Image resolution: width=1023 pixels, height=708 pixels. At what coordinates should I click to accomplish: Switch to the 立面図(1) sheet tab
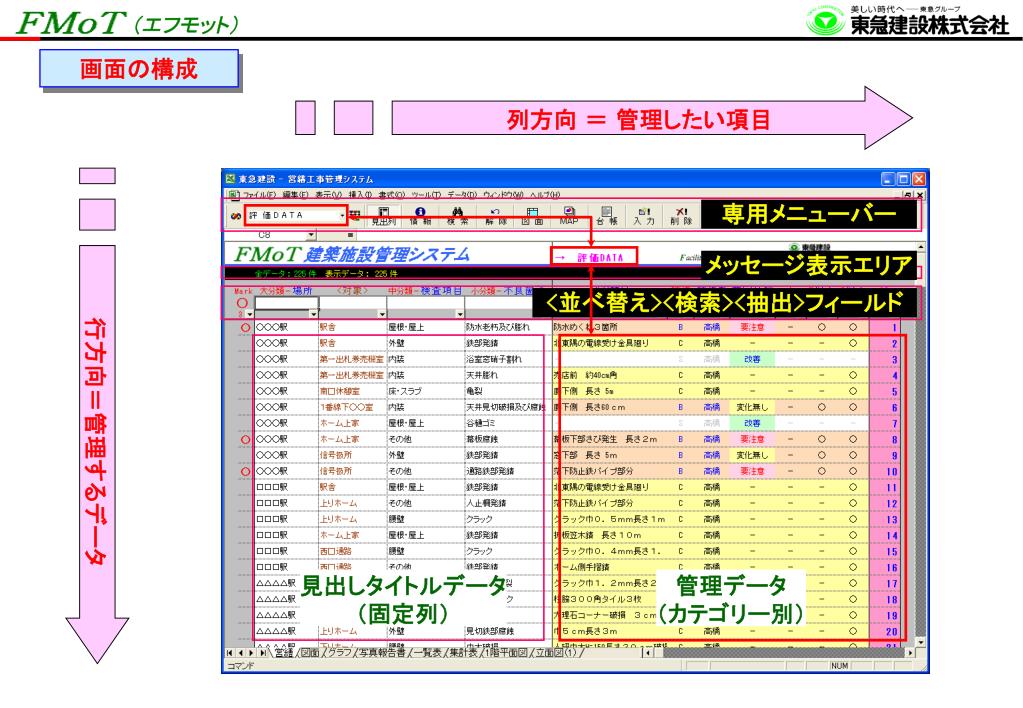coord(557,653)
